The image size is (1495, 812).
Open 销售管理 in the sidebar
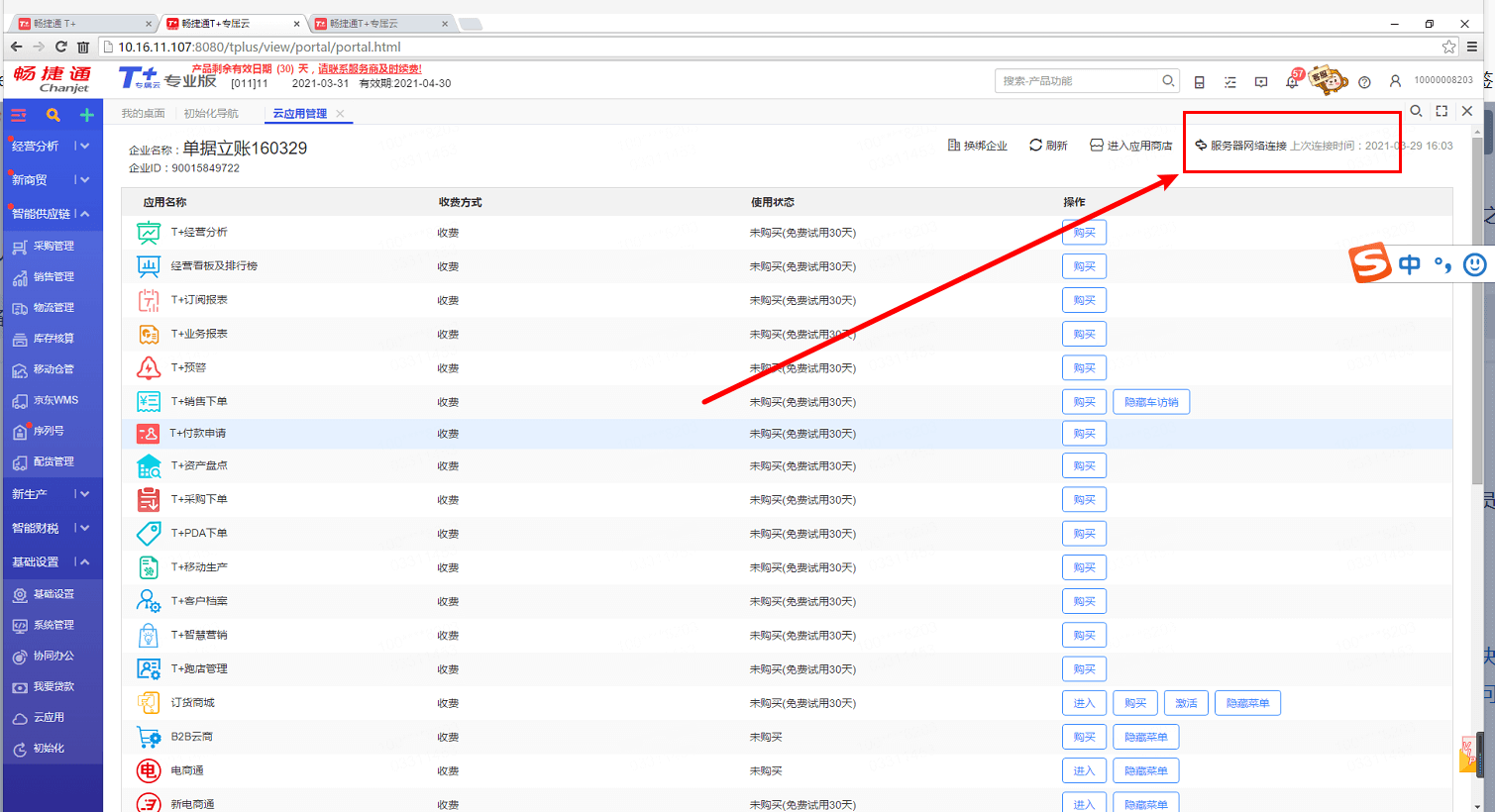click(52, 277)
